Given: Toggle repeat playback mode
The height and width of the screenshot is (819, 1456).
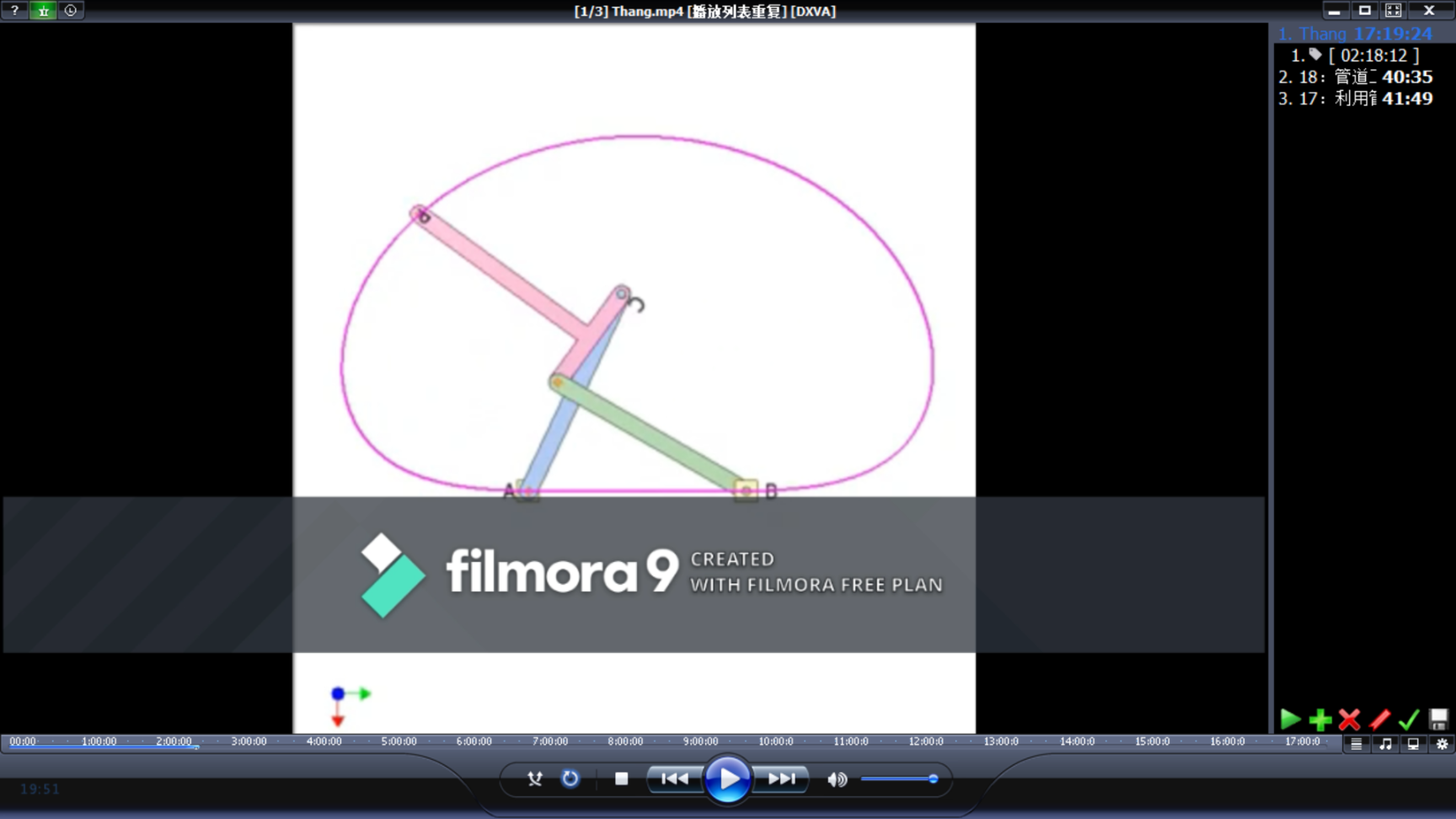Looking at the screenshot, I should click(x=570, y=779).
